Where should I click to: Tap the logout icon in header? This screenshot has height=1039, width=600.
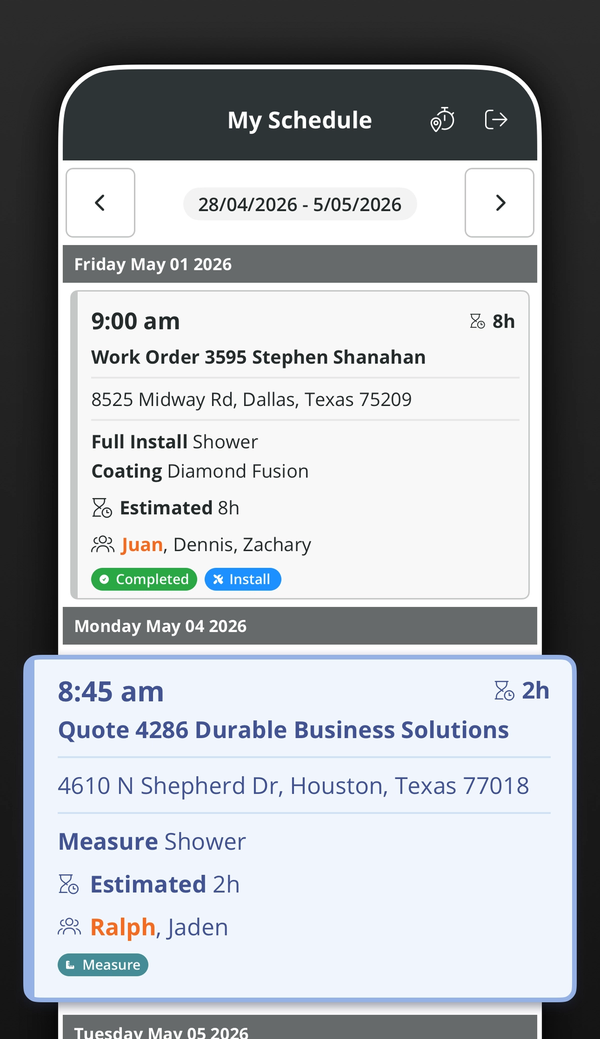496,120
